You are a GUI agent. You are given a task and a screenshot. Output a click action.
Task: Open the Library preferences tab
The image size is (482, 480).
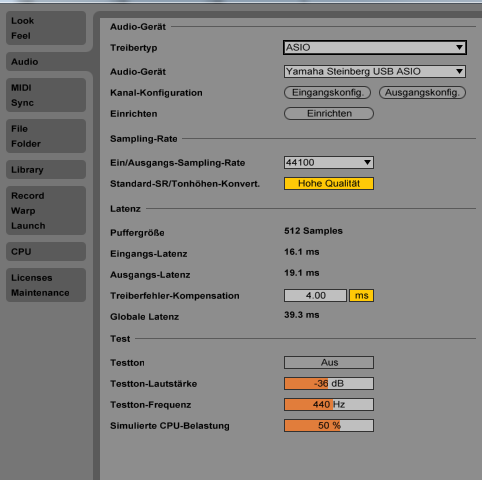coord(46,169)
